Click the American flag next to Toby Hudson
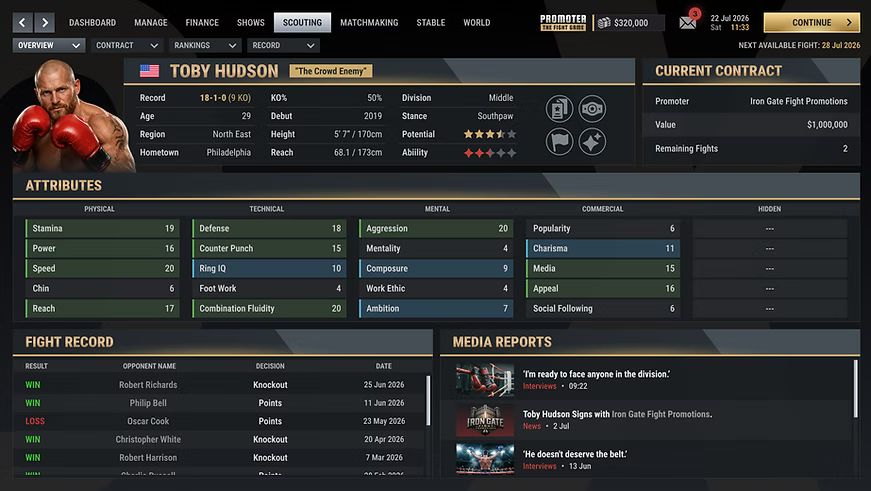The height and width of the screenshot is (491, 871). 149,71
